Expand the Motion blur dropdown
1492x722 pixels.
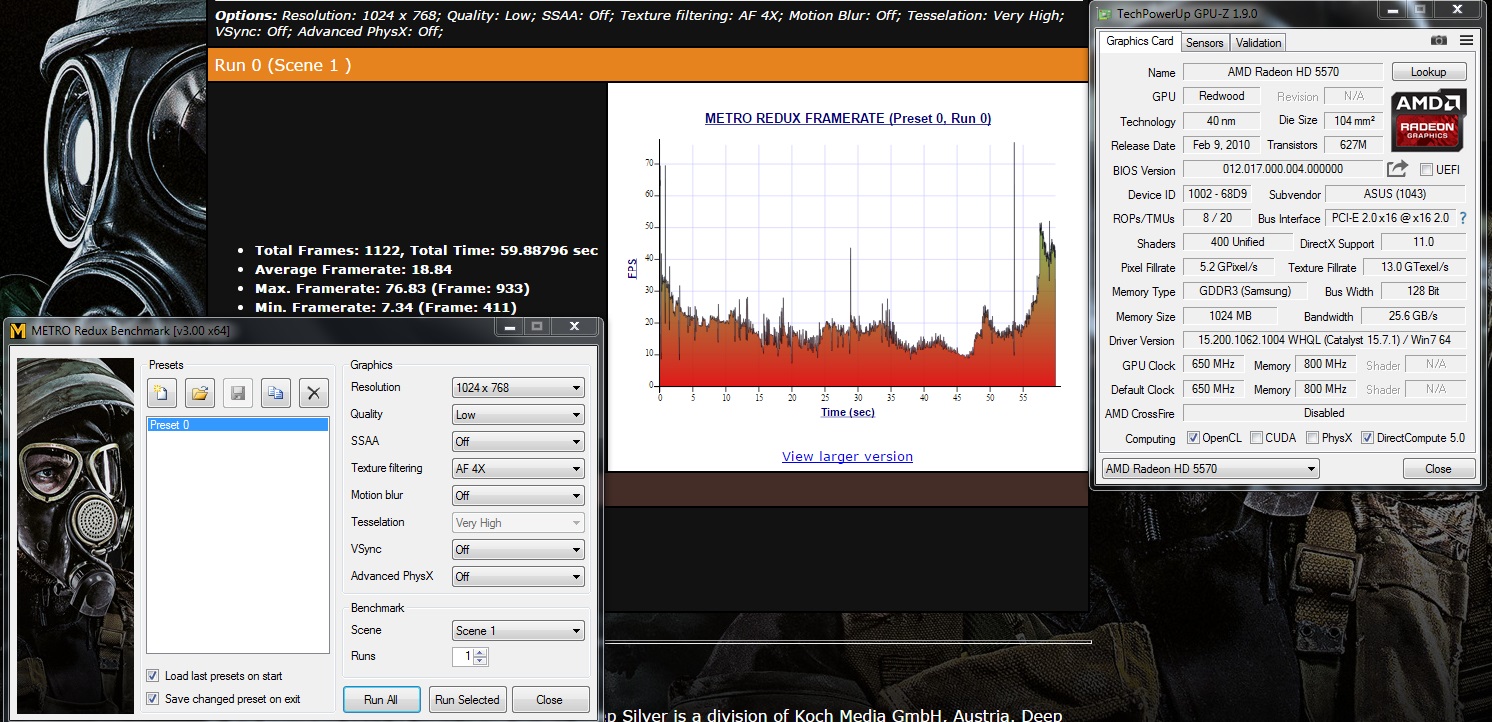(x=518, y=496)
